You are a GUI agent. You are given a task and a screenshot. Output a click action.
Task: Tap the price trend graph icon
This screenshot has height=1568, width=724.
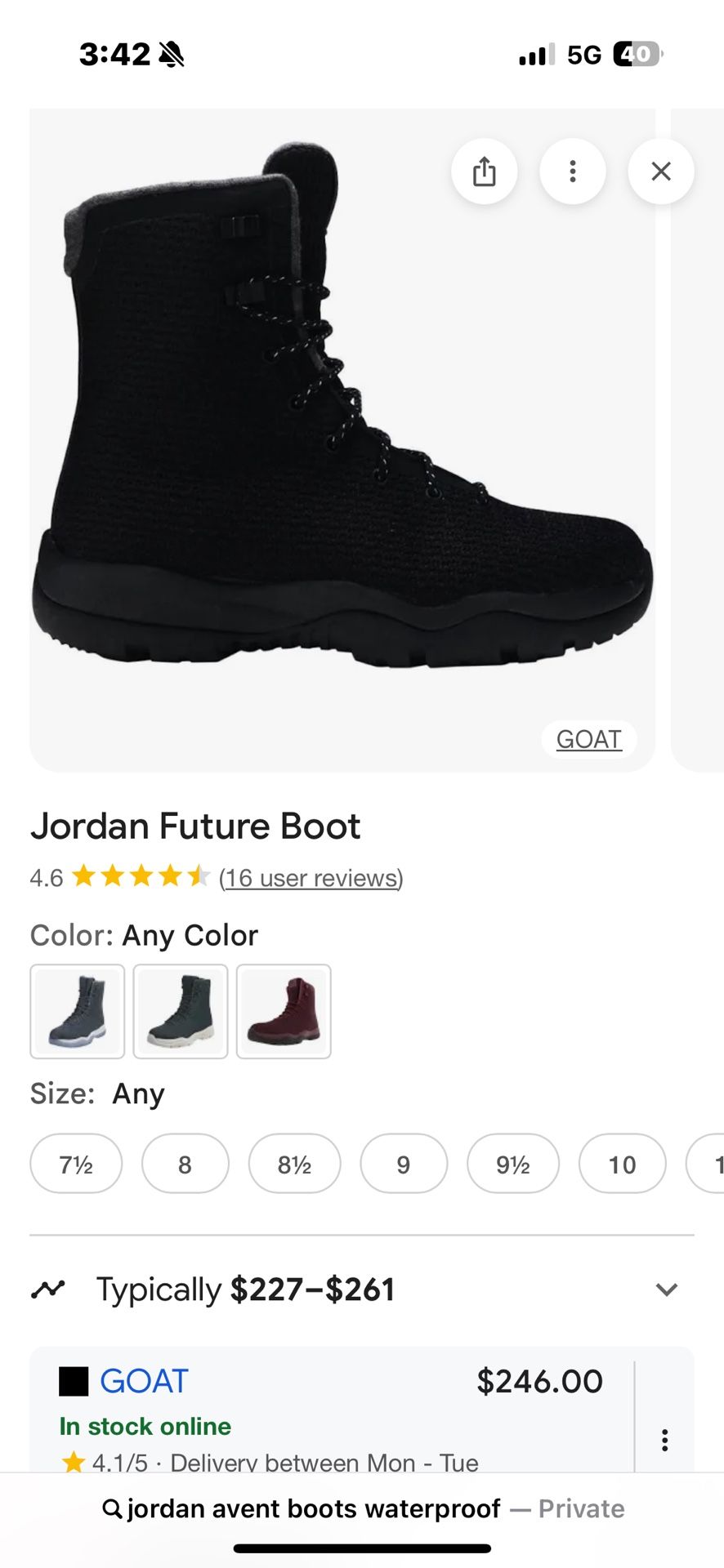[x=47, y=1290]
